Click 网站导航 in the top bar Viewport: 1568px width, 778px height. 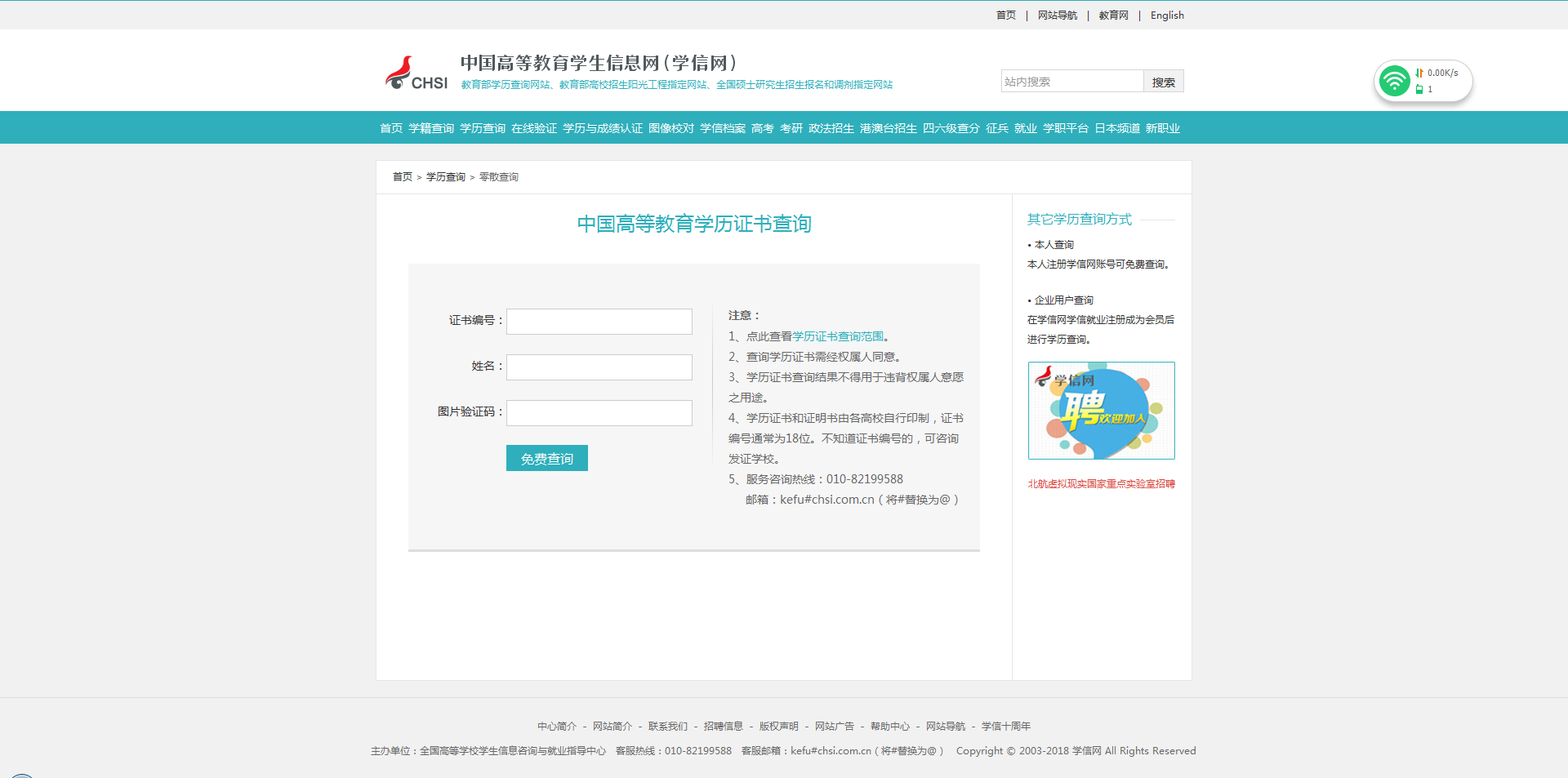click(1057, 16)
